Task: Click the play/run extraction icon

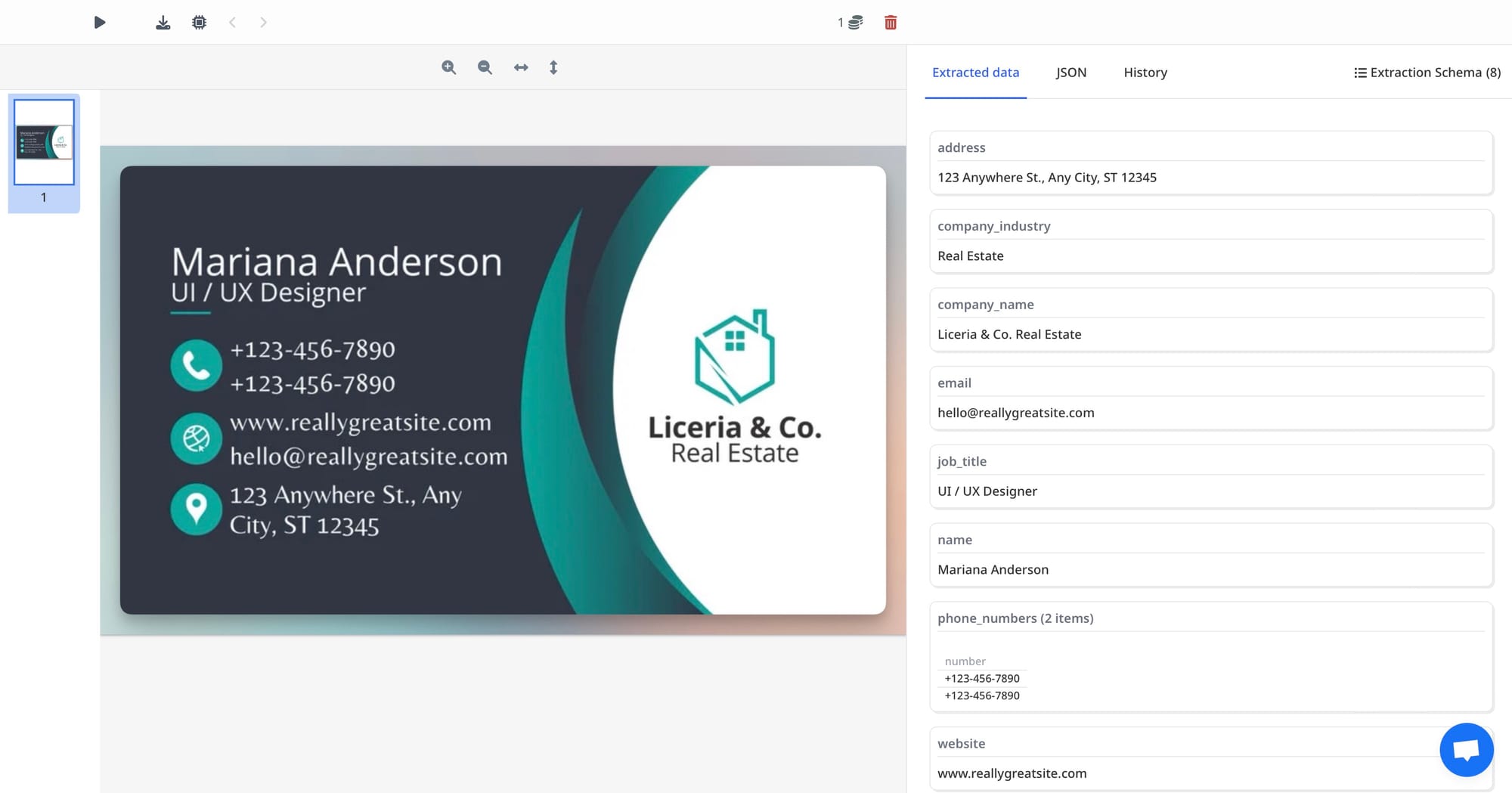Action: click(x=99, y=23)
